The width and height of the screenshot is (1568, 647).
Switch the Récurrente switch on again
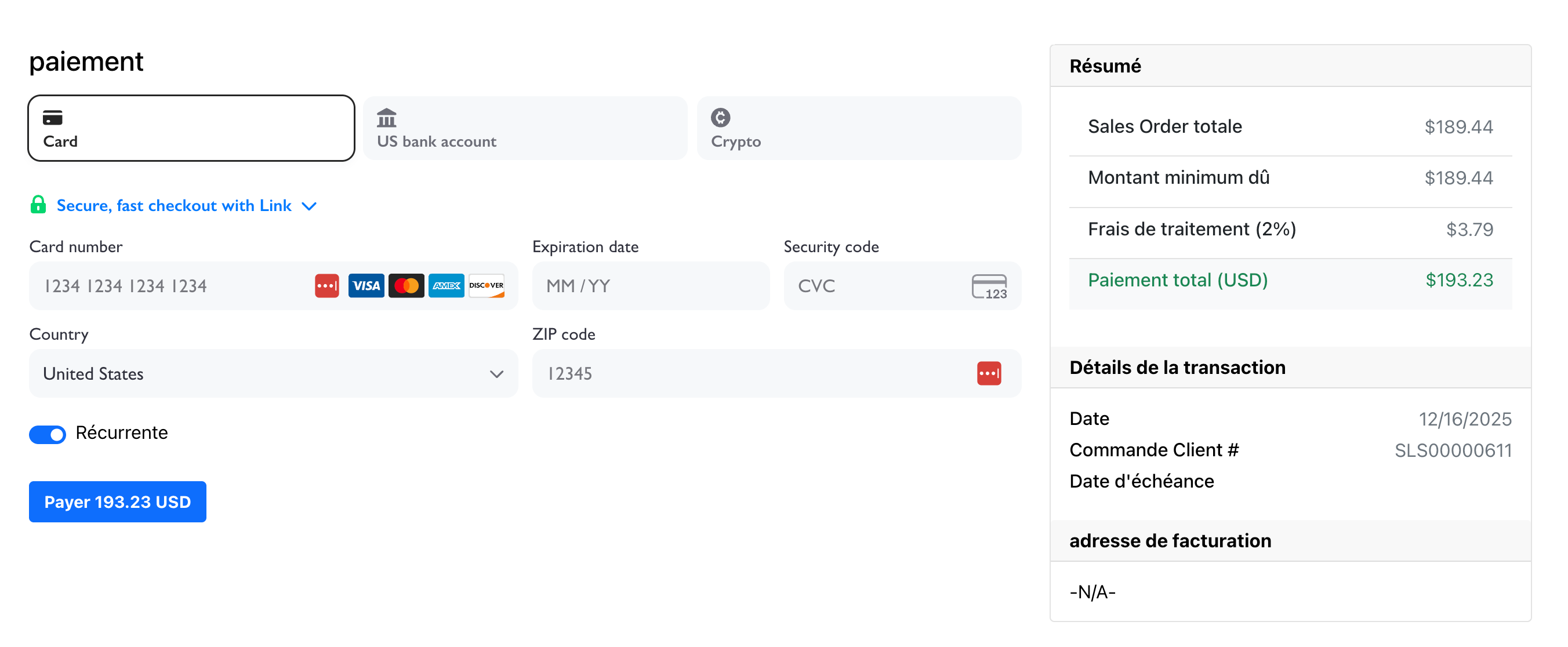pyautogui.click(x=48, y=435)
